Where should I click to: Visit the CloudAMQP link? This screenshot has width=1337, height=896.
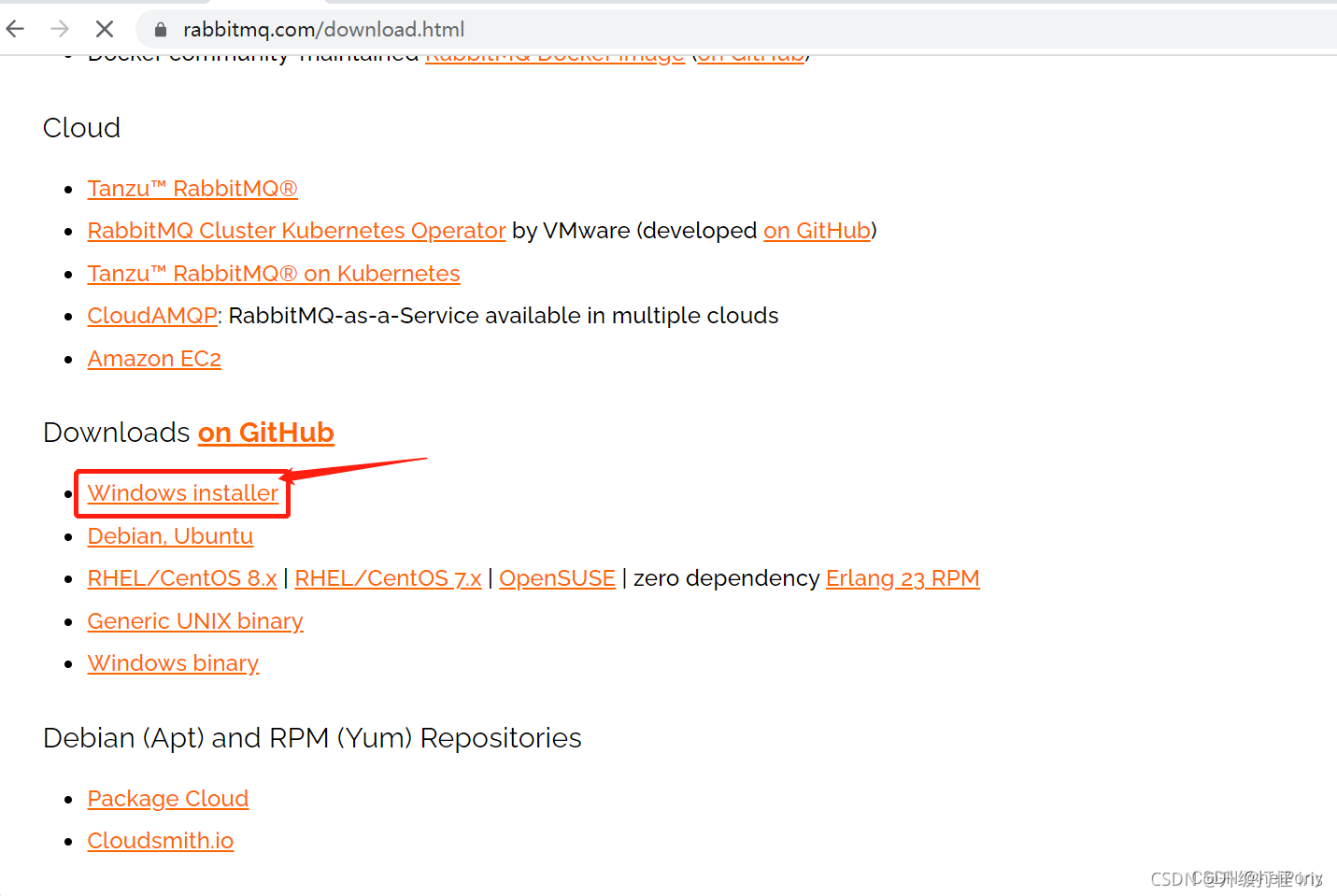point(152,316)
